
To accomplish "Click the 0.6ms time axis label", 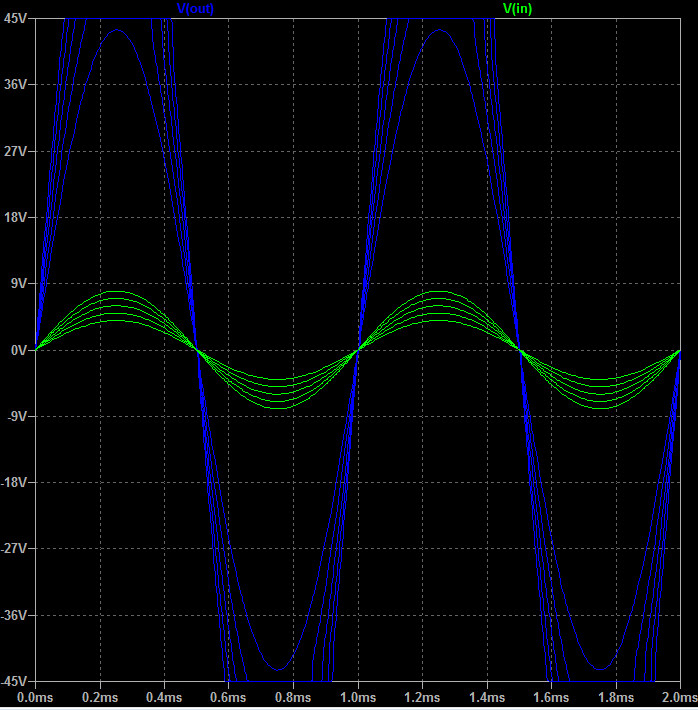I will (x=228, y=697).
